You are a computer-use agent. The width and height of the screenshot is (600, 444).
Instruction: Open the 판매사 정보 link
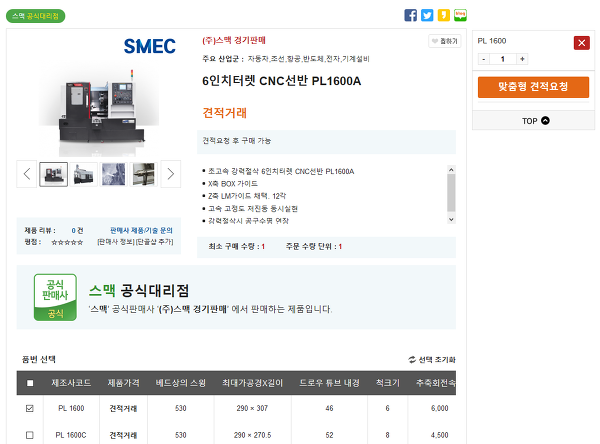pyautogui.click(x=116, y=242)
